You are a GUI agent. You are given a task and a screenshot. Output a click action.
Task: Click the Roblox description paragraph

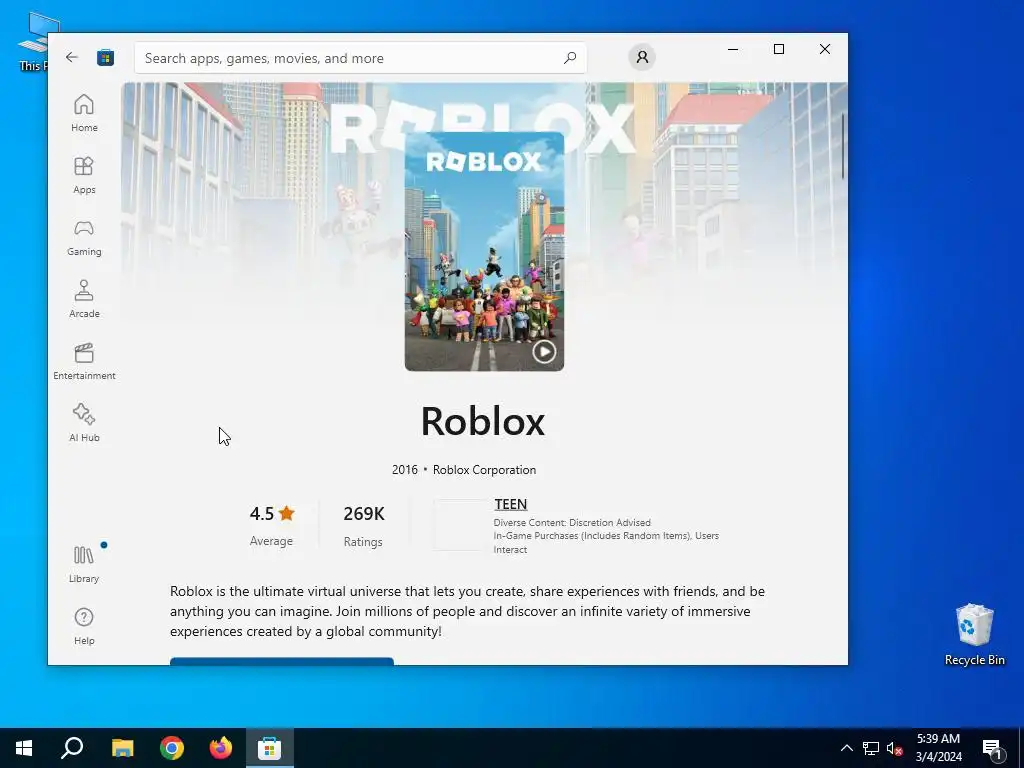[468, 611]
